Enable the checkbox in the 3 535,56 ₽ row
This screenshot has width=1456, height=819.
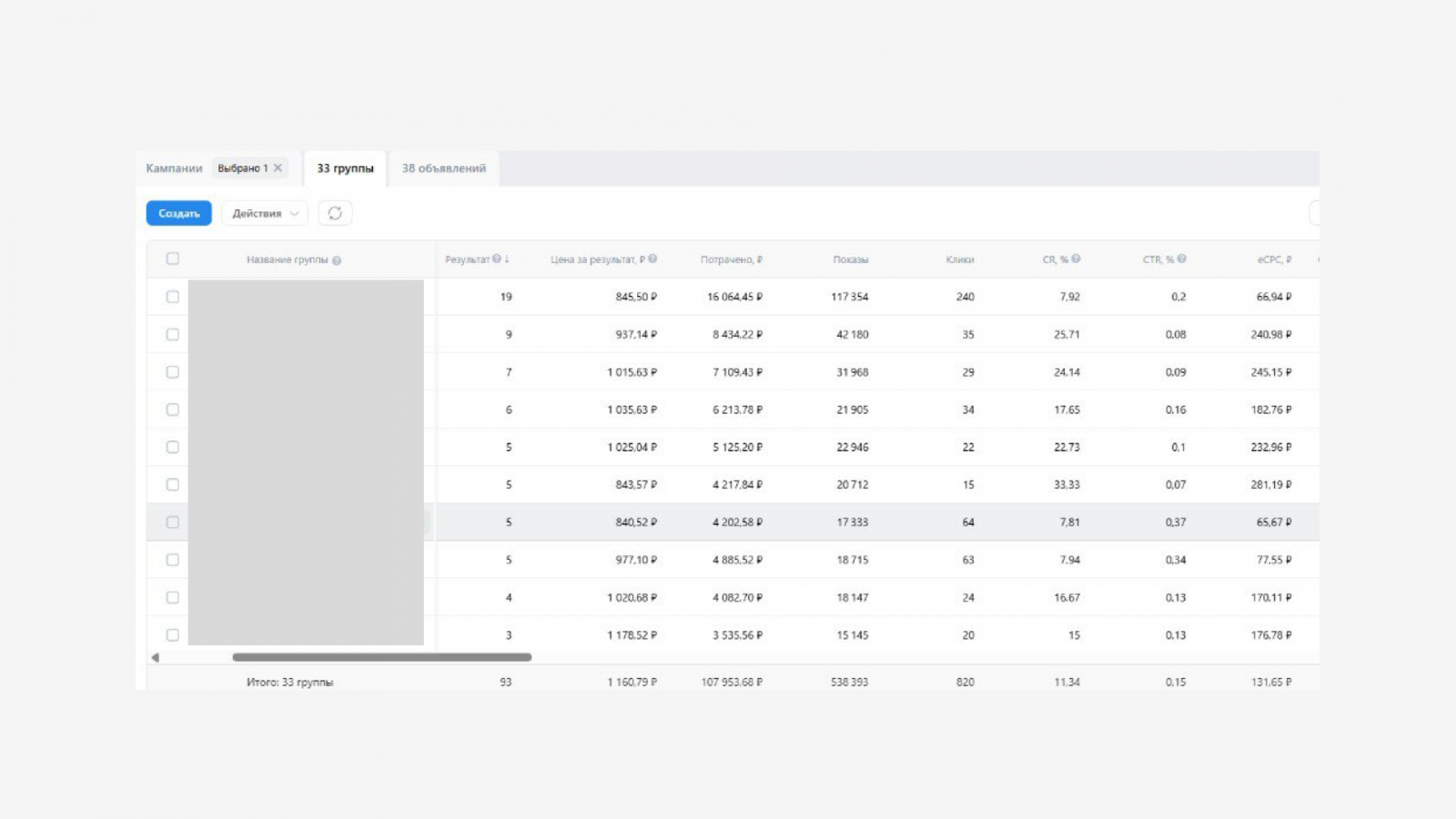pyautogui.click(x=173, y=635)
